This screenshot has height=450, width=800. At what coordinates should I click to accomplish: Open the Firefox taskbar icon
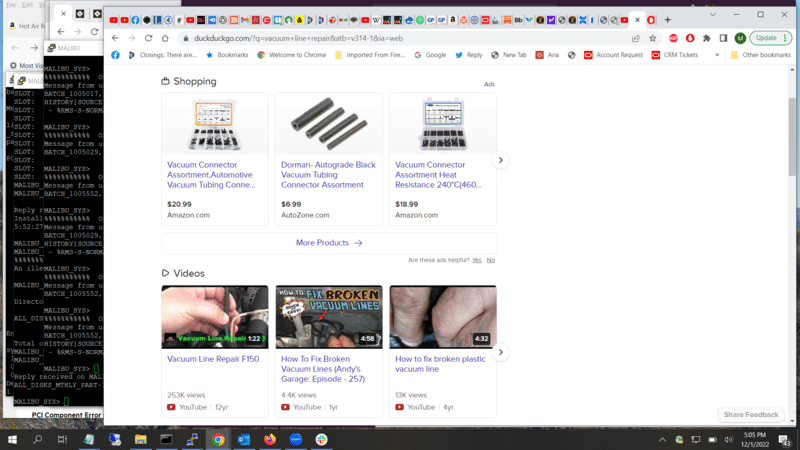coord(270,439)
